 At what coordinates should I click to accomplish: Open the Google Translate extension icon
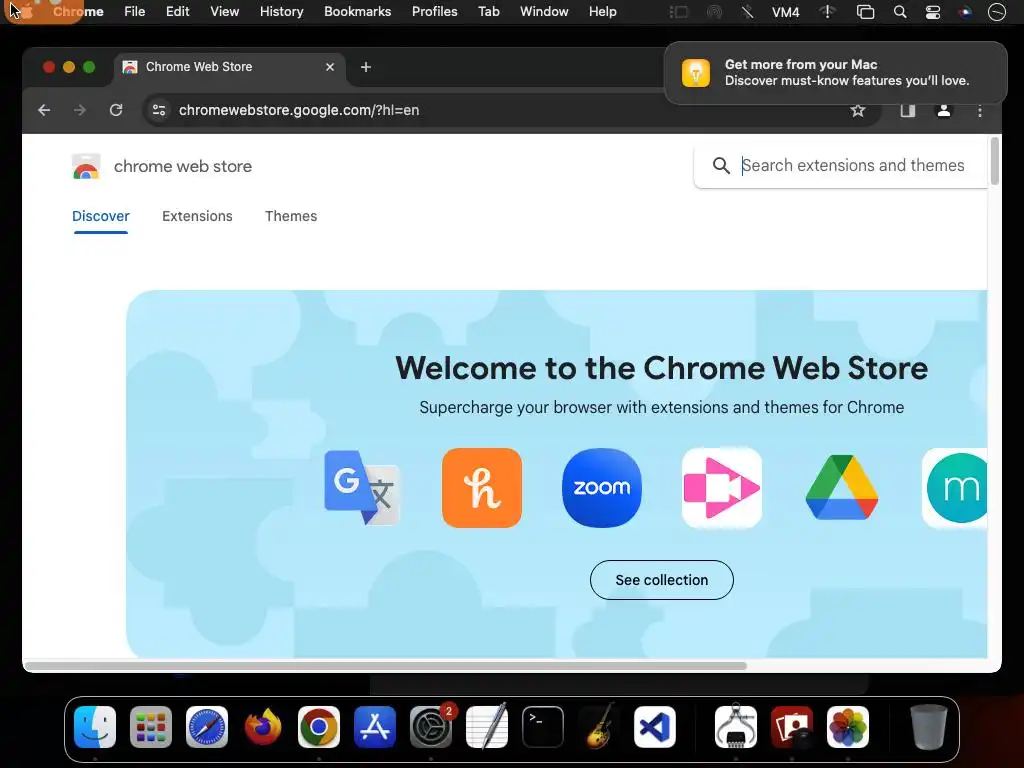point(362,488)
